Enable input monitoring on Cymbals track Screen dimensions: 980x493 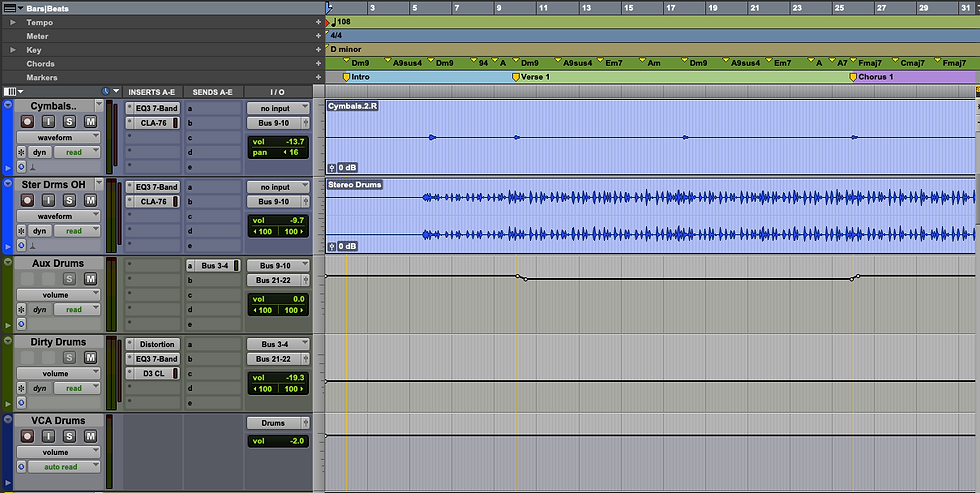pyautogui.click(x=48, y=121)
